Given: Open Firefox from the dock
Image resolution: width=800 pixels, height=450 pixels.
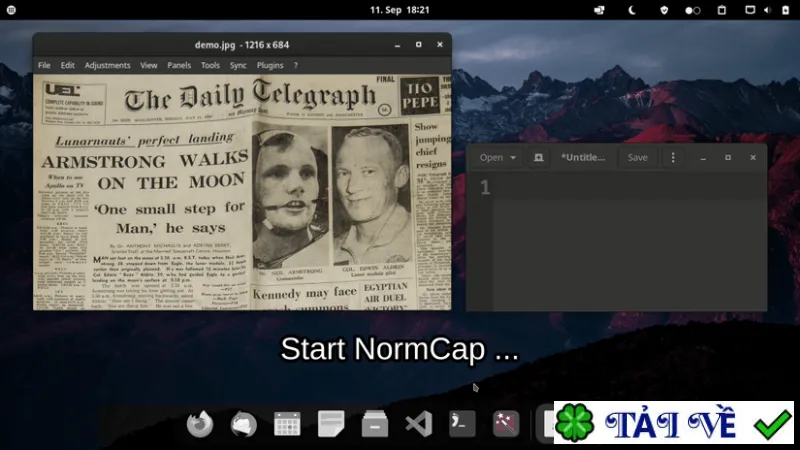Looking at the screenshot, I should tap(199, 424).
